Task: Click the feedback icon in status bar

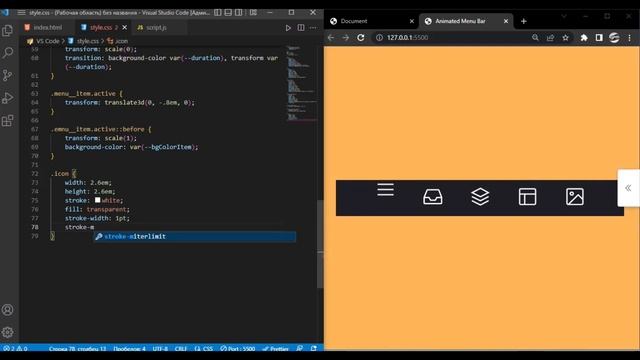Action: (300, 349)
